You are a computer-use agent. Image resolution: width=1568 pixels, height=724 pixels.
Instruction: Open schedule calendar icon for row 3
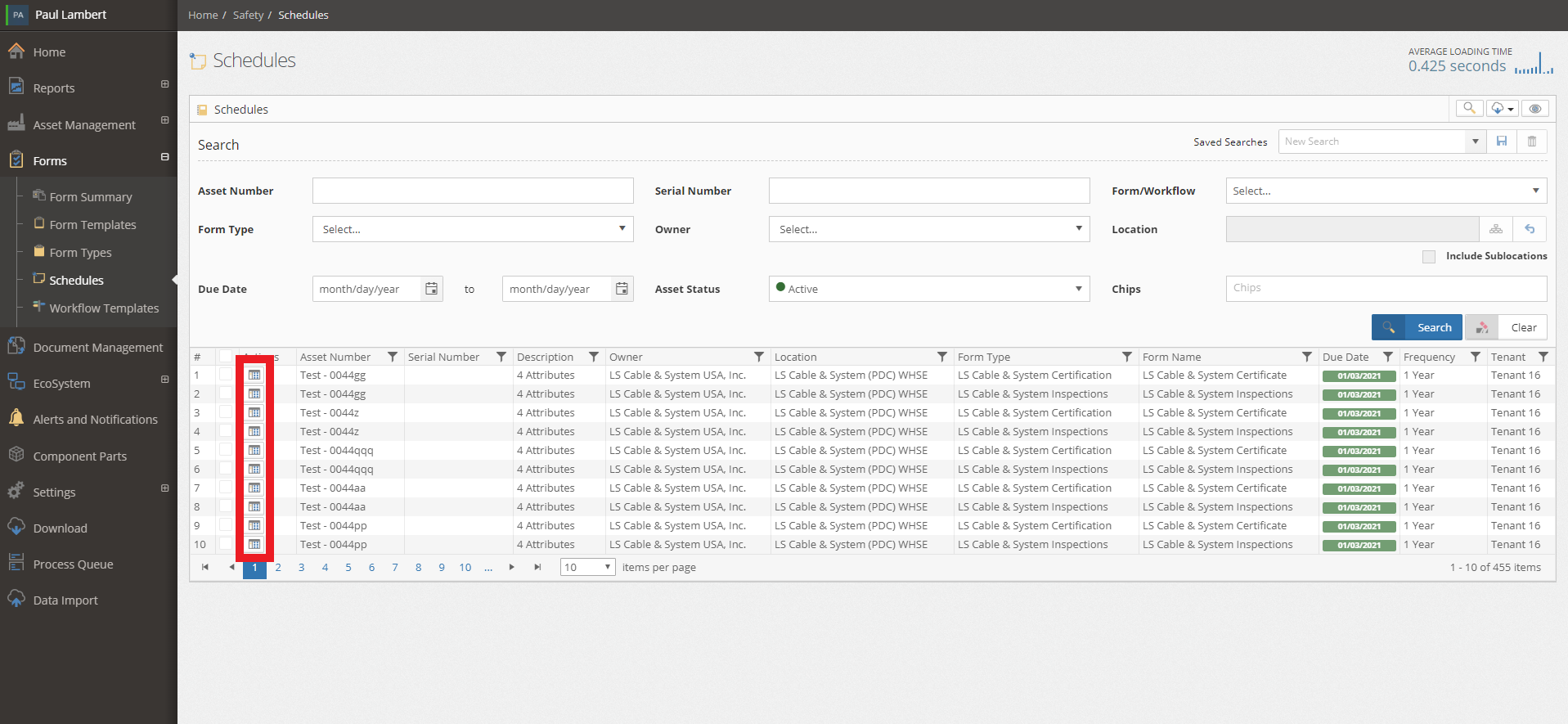coord(254,412)
